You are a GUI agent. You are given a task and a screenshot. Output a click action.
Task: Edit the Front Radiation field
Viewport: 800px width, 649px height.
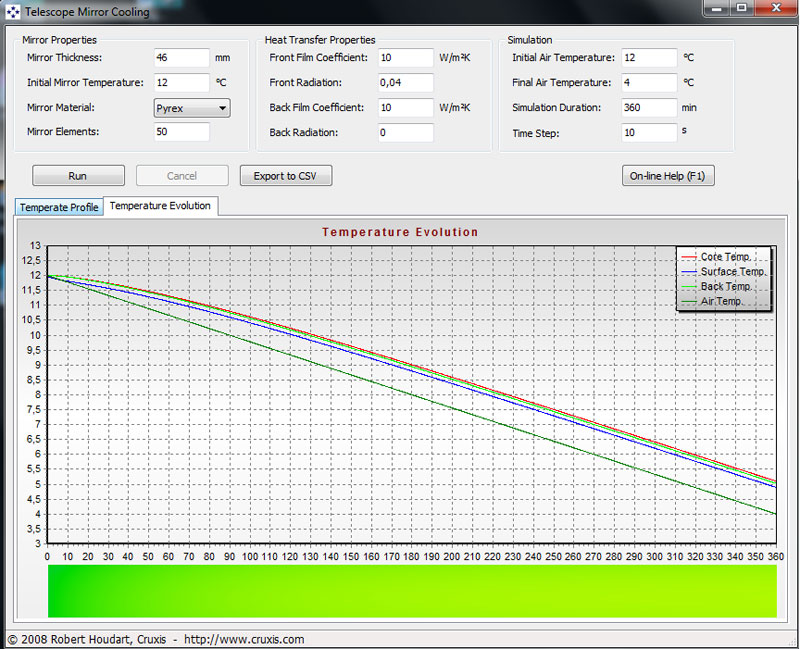click(x=406, y=83)
